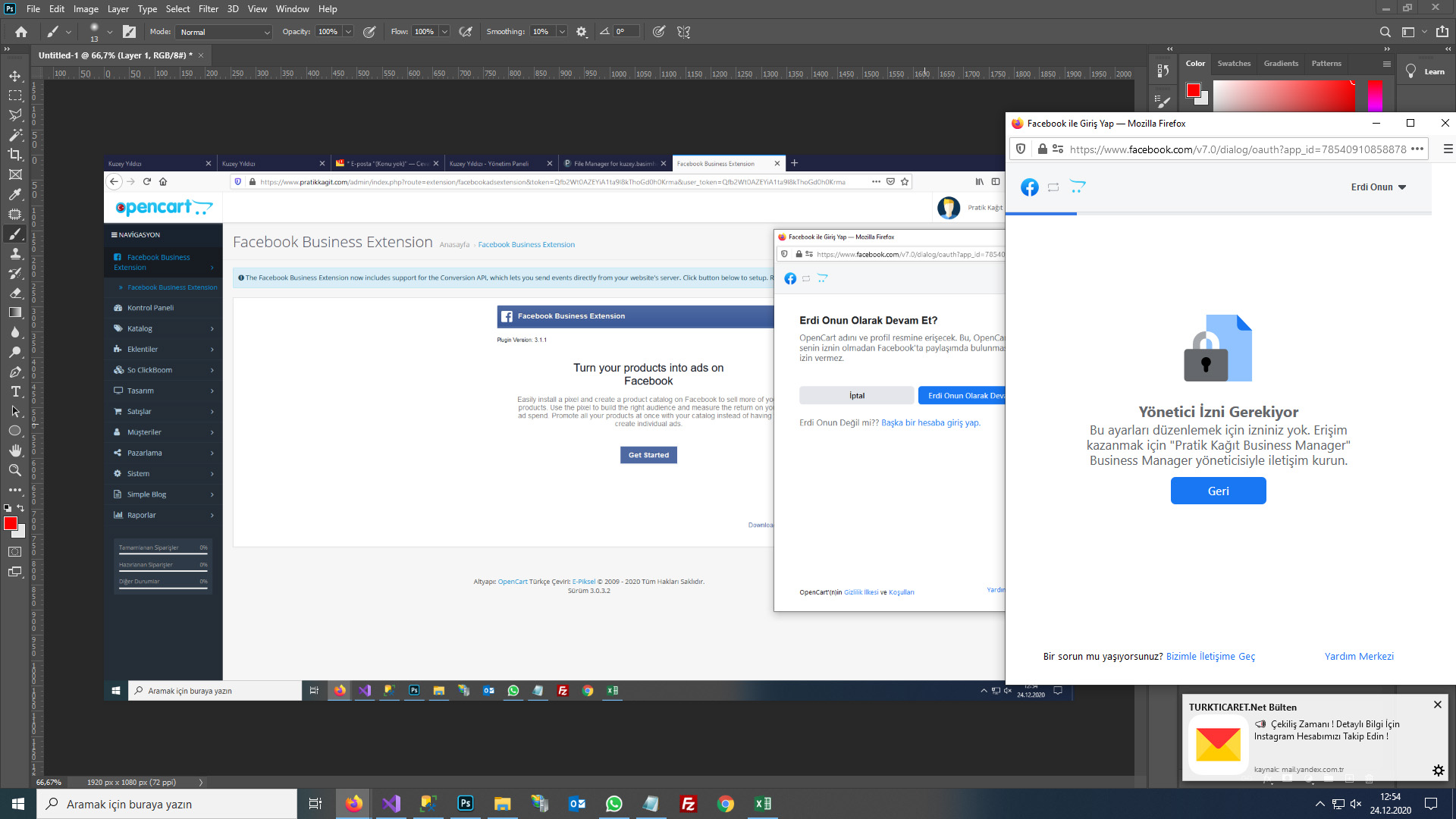Select the Polygonal Lasso tool
The image size is (1456, 819).
pos(15,115)
